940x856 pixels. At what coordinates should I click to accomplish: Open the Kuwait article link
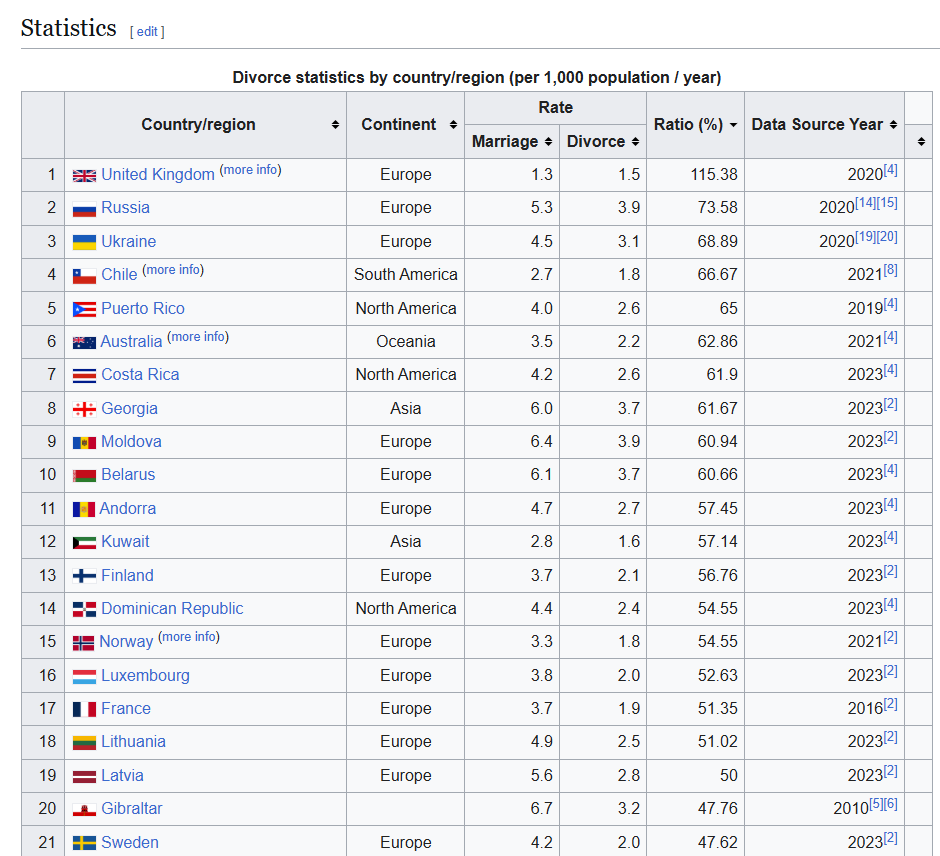pos(125,541)
